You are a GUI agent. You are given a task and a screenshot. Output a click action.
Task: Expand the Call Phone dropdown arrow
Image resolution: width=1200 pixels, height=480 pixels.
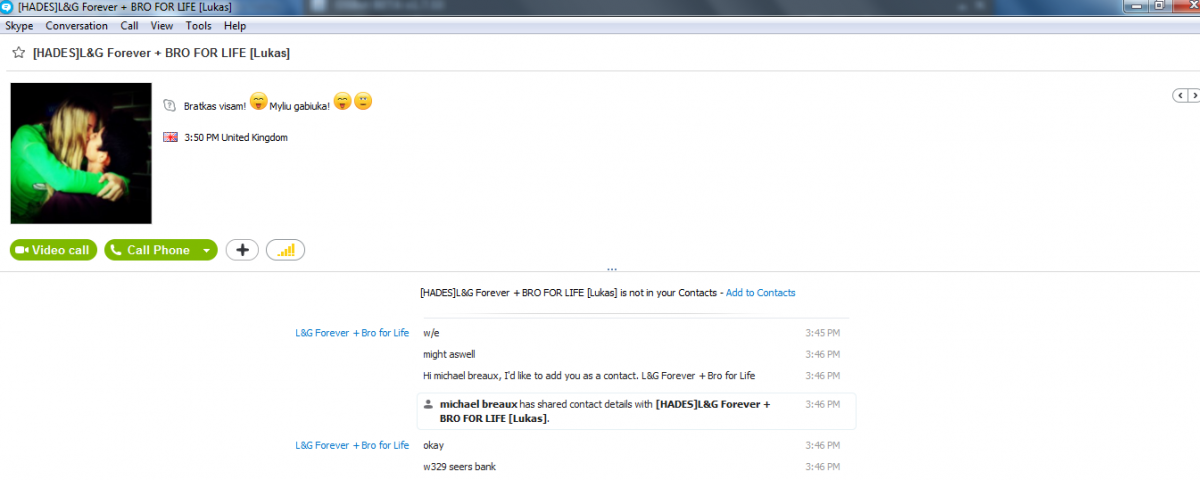(206, 250)
